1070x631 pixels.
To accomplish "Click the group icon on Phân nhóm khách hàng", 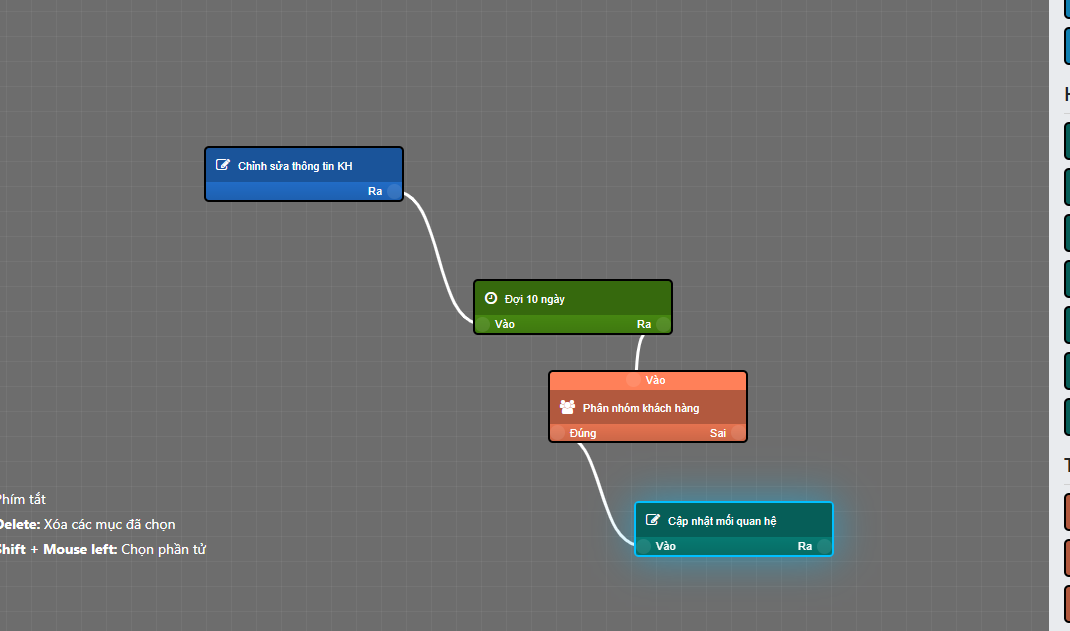I will click(x=567, y=407).
